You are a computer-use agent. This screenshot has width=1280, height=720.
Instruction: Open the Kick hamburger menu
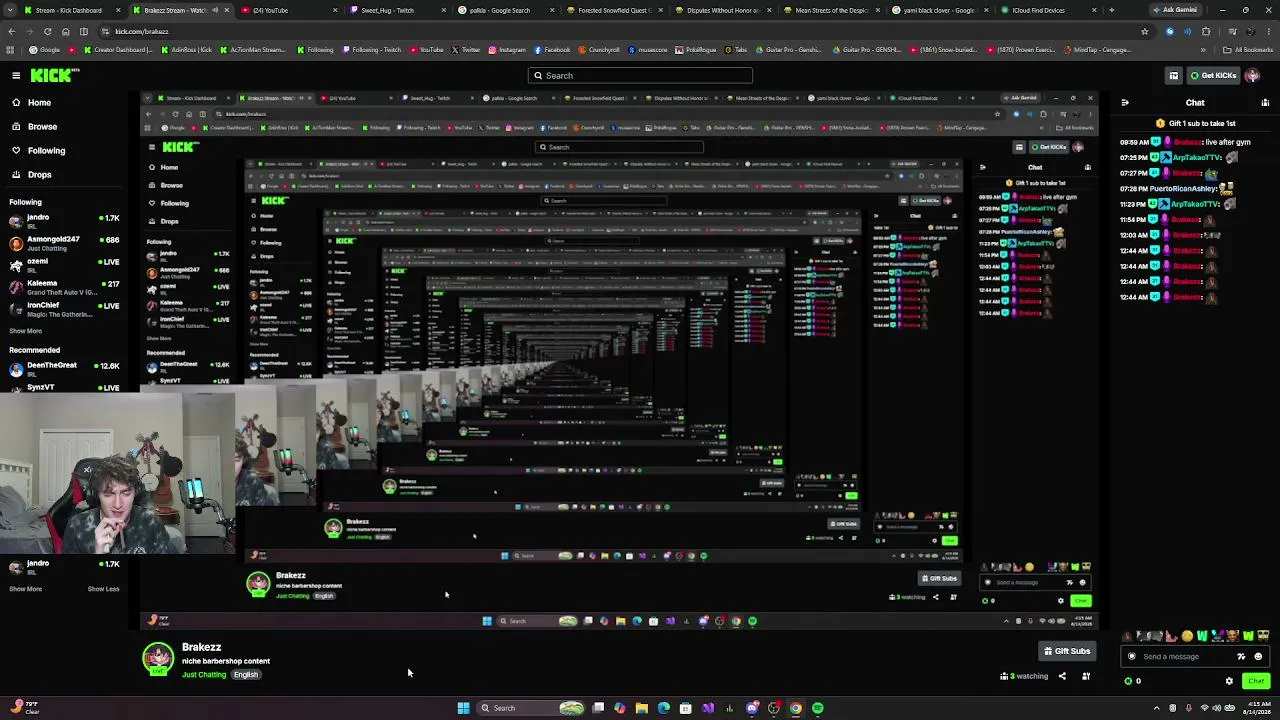(x=16, y=75)
